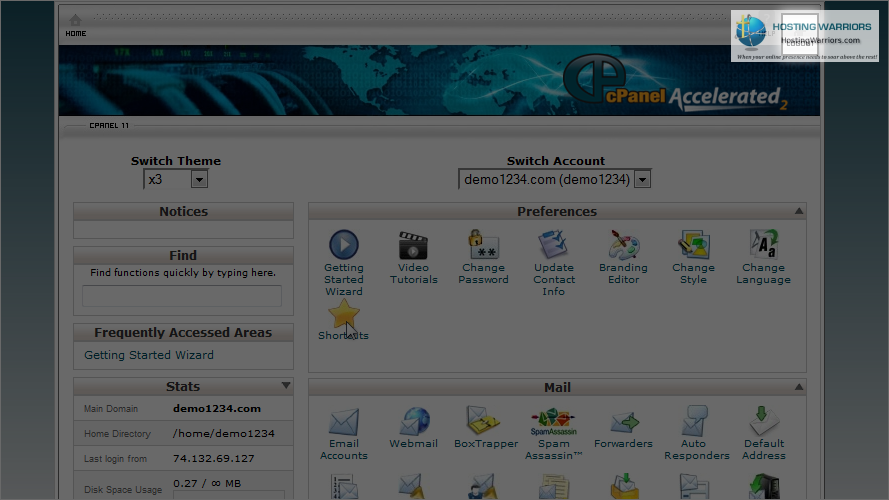Viewport: 889px width, 500px height.
Task: Open Spam Assassin
Action: click(x=553, y=421)
